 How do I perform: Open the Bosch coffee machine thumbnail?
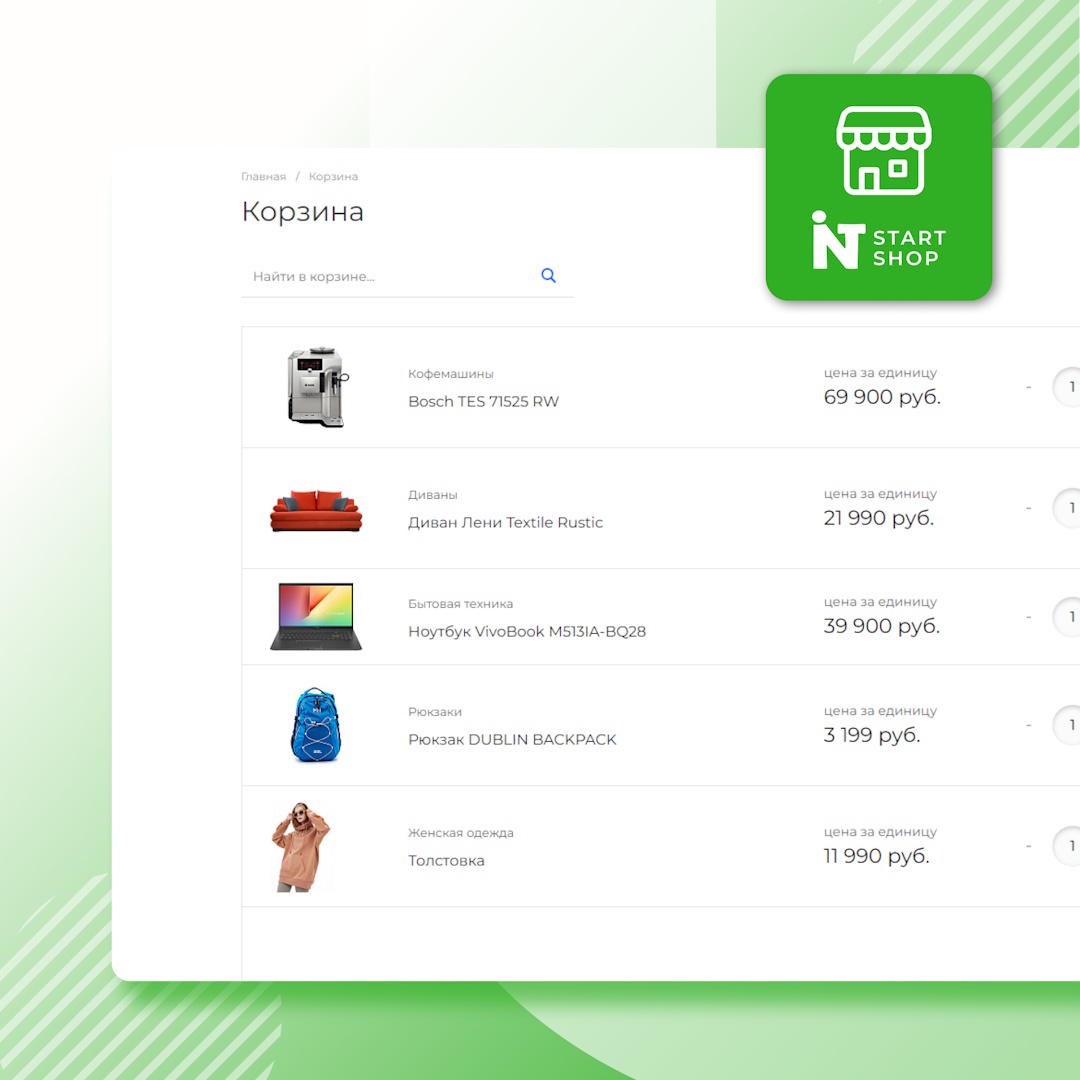click(x=316, y=387)
